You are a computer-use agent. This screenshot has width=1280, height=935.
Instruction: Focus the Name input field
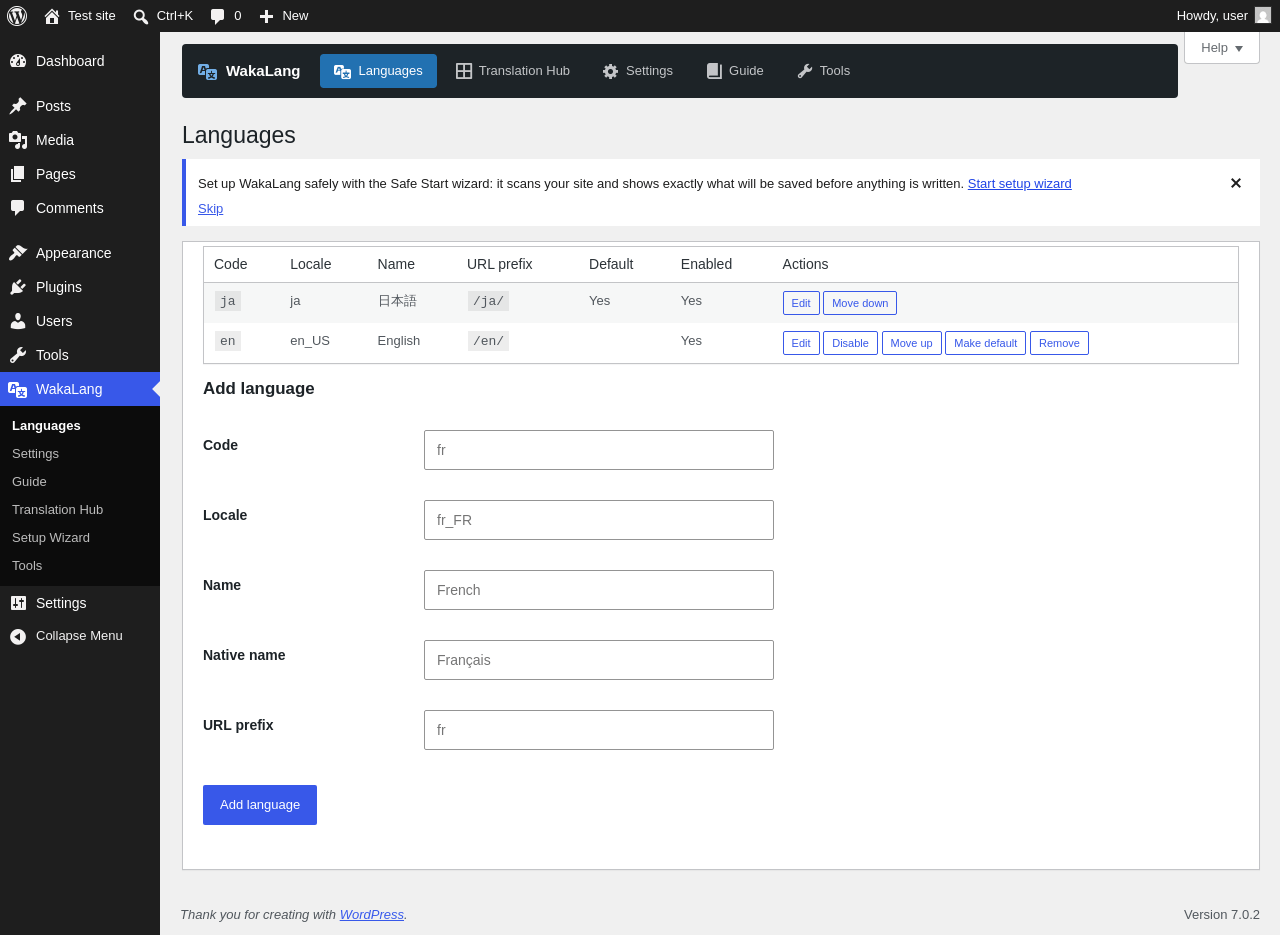599,590
